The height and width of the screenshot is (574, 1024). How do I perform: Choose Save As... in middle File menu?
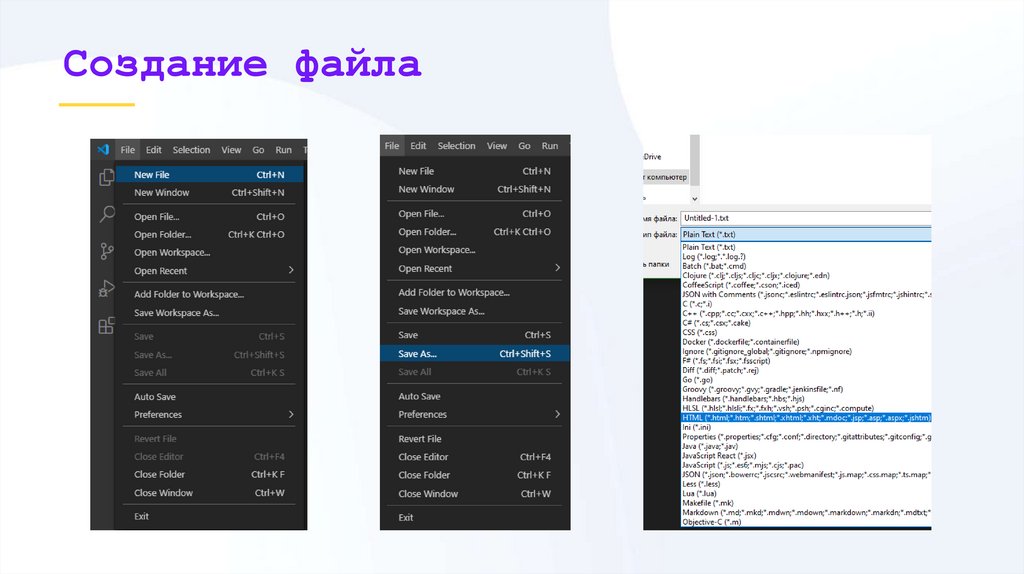475,353
